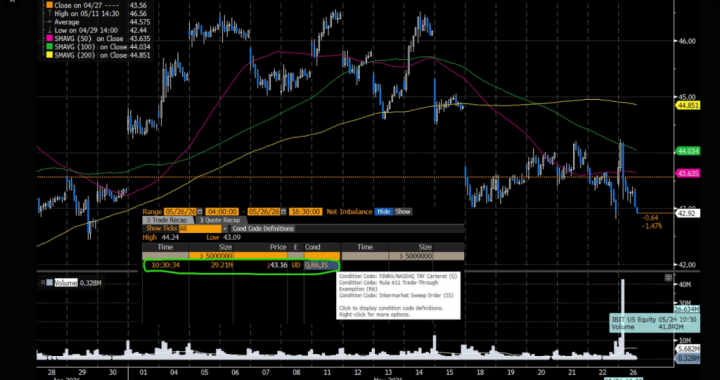This screenshot has width=720, height=380.
Task: Click the SMAVG (100) on Close legend label
Action: click(90, 47)
